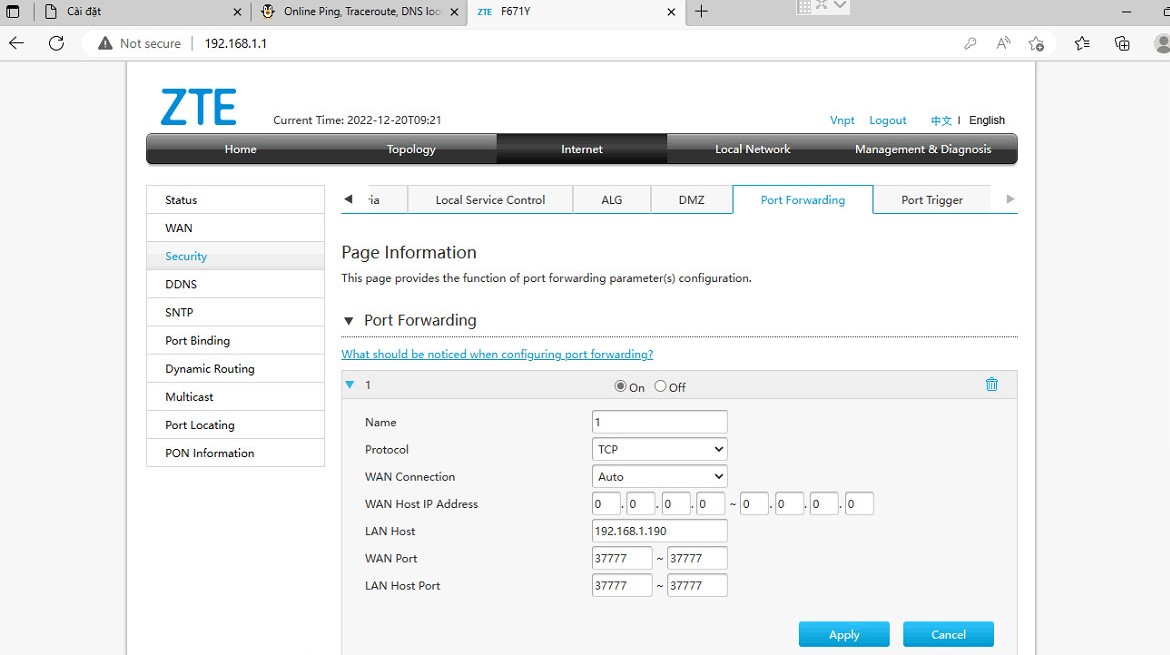This screenshot has height=655, width=1170.
Task: Open browser Collections icon
Action: pos(1122,43)
